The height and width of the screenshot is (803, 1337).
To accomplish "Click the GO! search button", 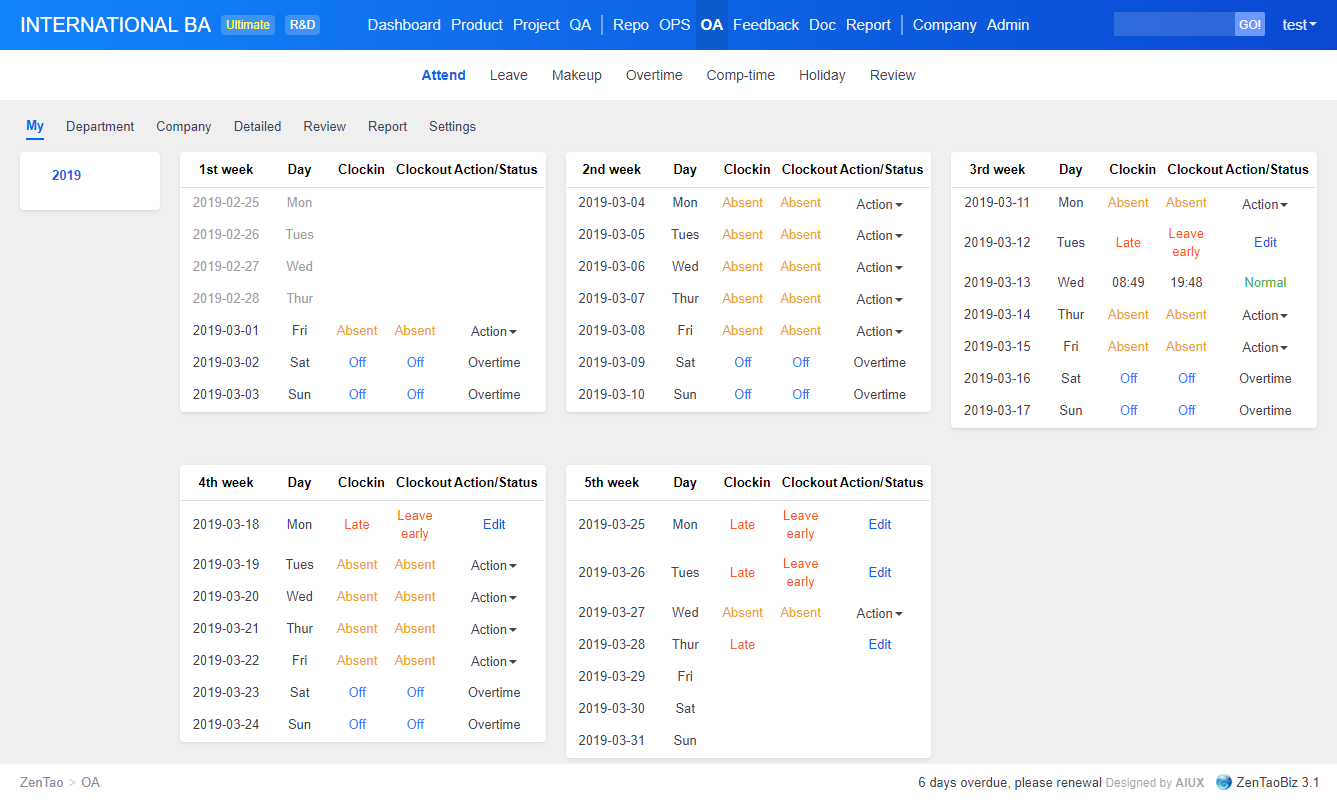I will pyautogui.click(x=1250, y=25).
